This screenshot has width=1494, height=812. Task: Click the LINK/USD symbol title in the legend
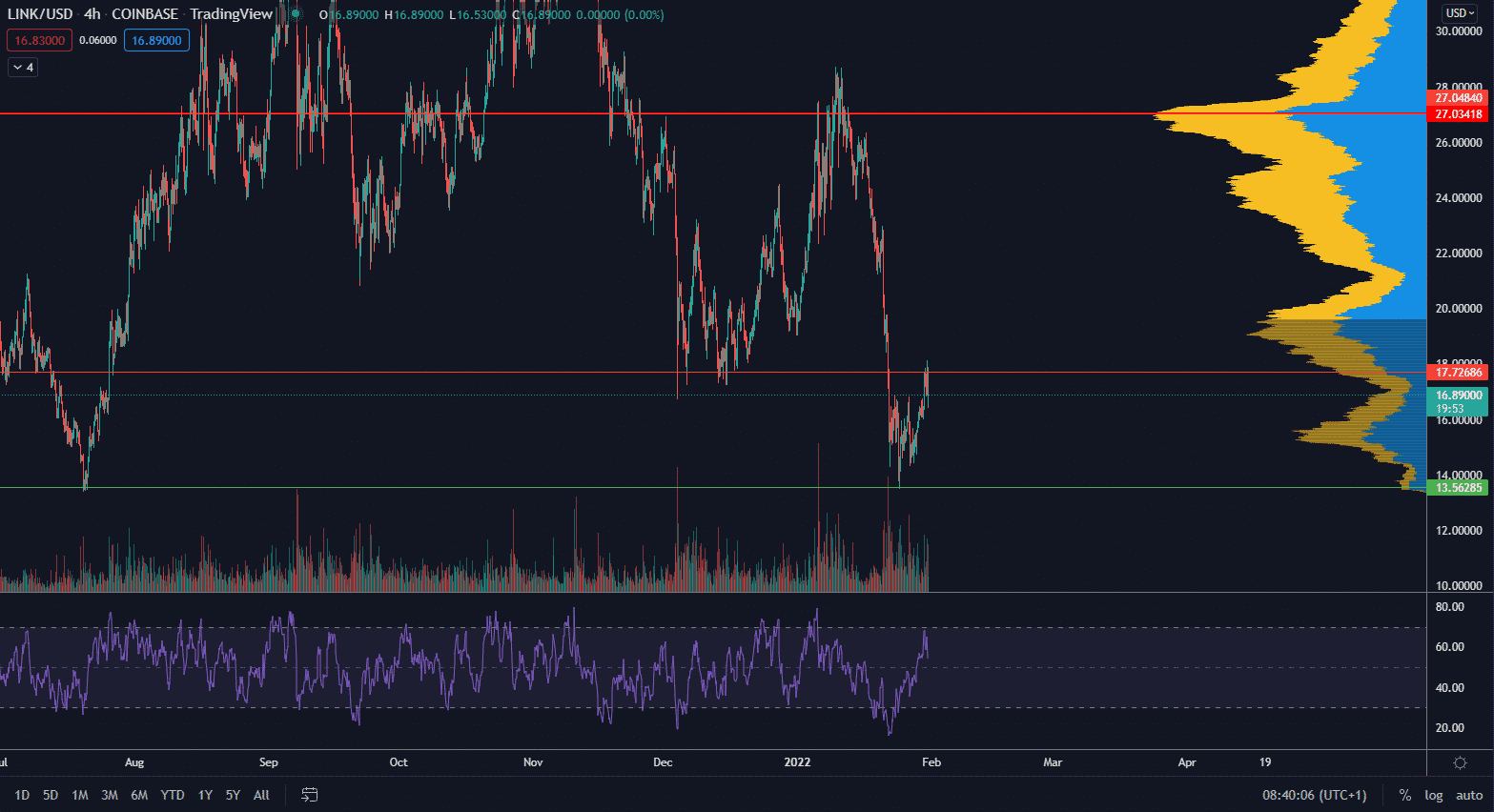(39, 14)
